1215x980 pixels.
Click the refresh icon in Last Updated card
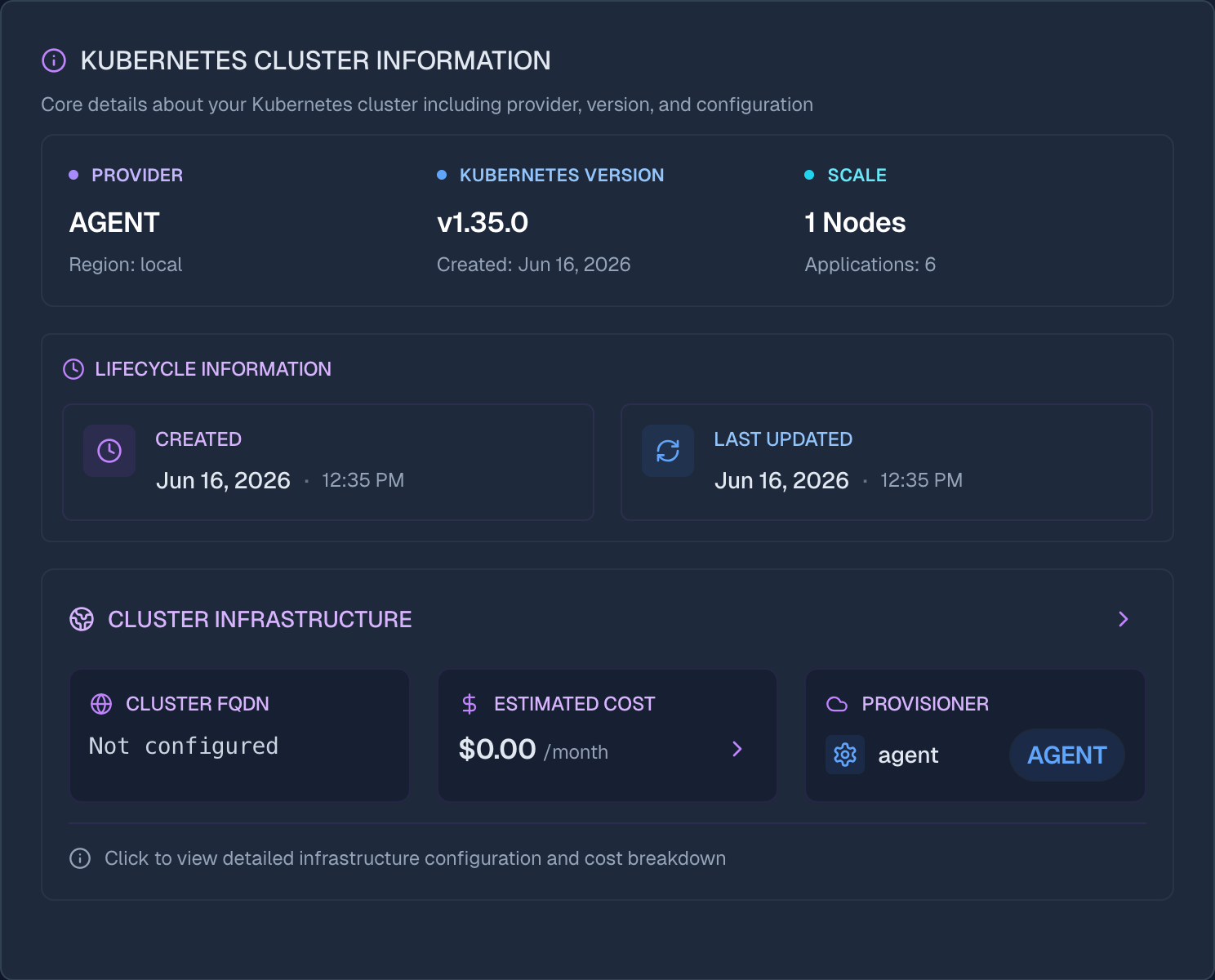pos(668,451)
